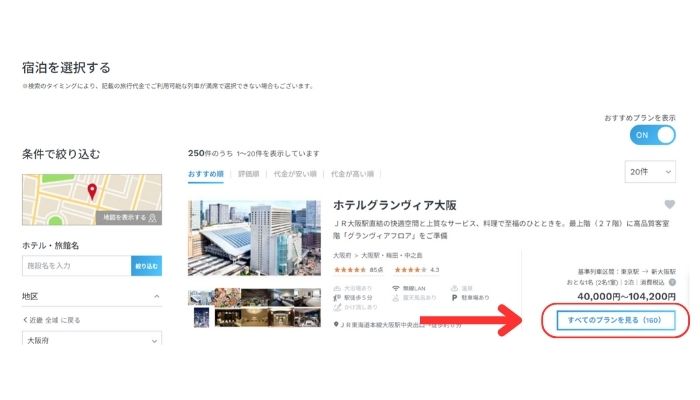Click the price text 40,000円〜104,200円
Viewport: 700px width, 400px height.
[626, 296]
